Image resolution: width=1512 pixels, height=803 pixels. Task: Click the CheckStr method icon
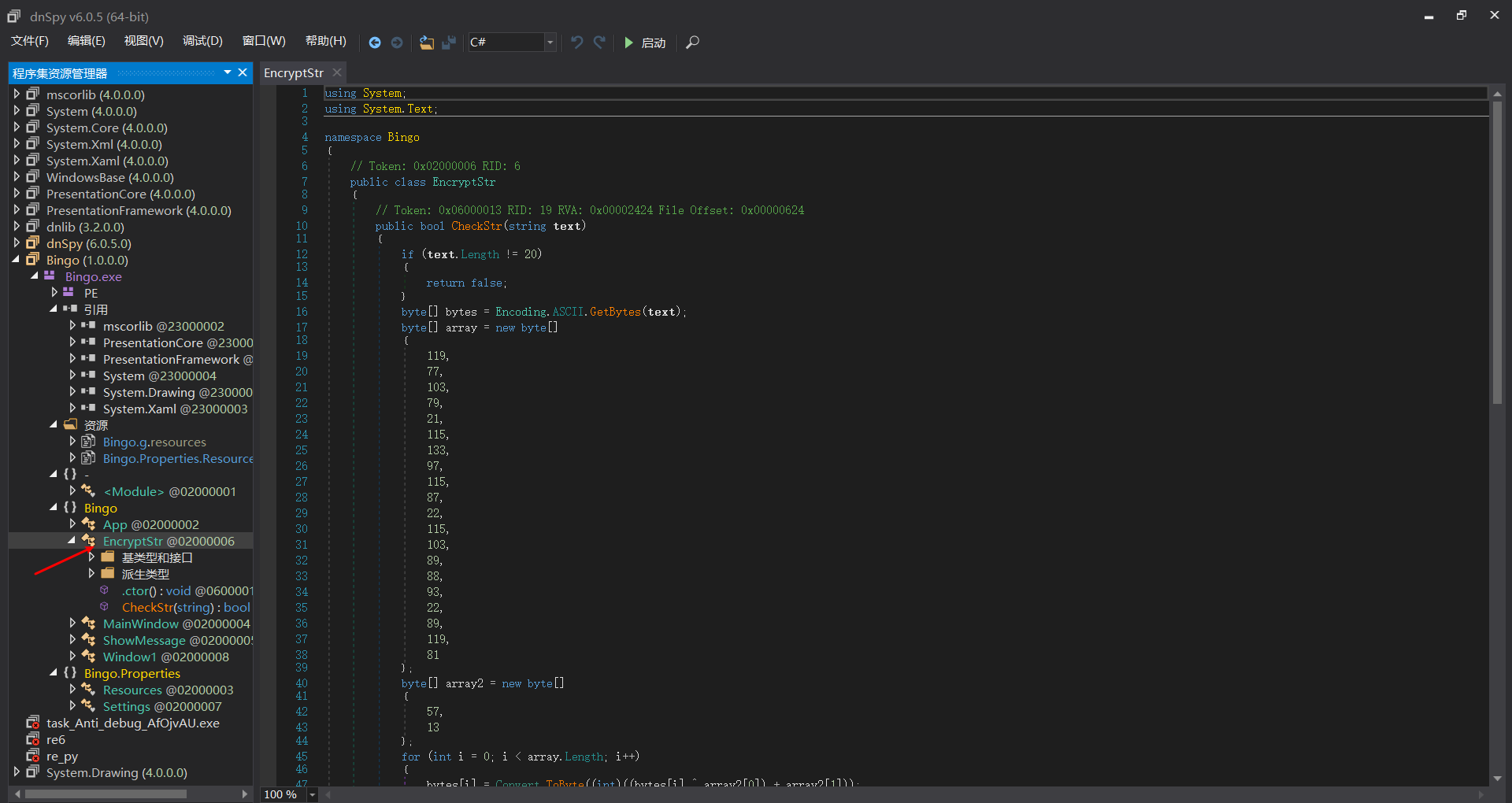104,606
